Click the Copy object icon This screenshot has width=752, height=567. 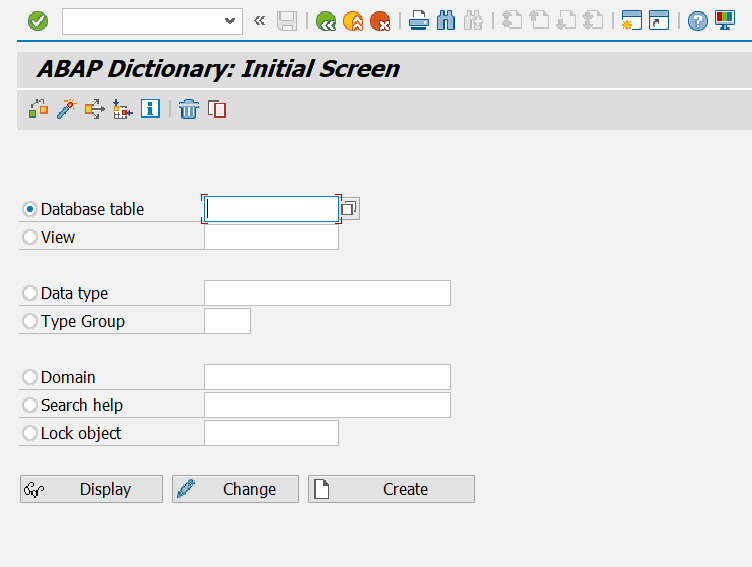[217, 109]
